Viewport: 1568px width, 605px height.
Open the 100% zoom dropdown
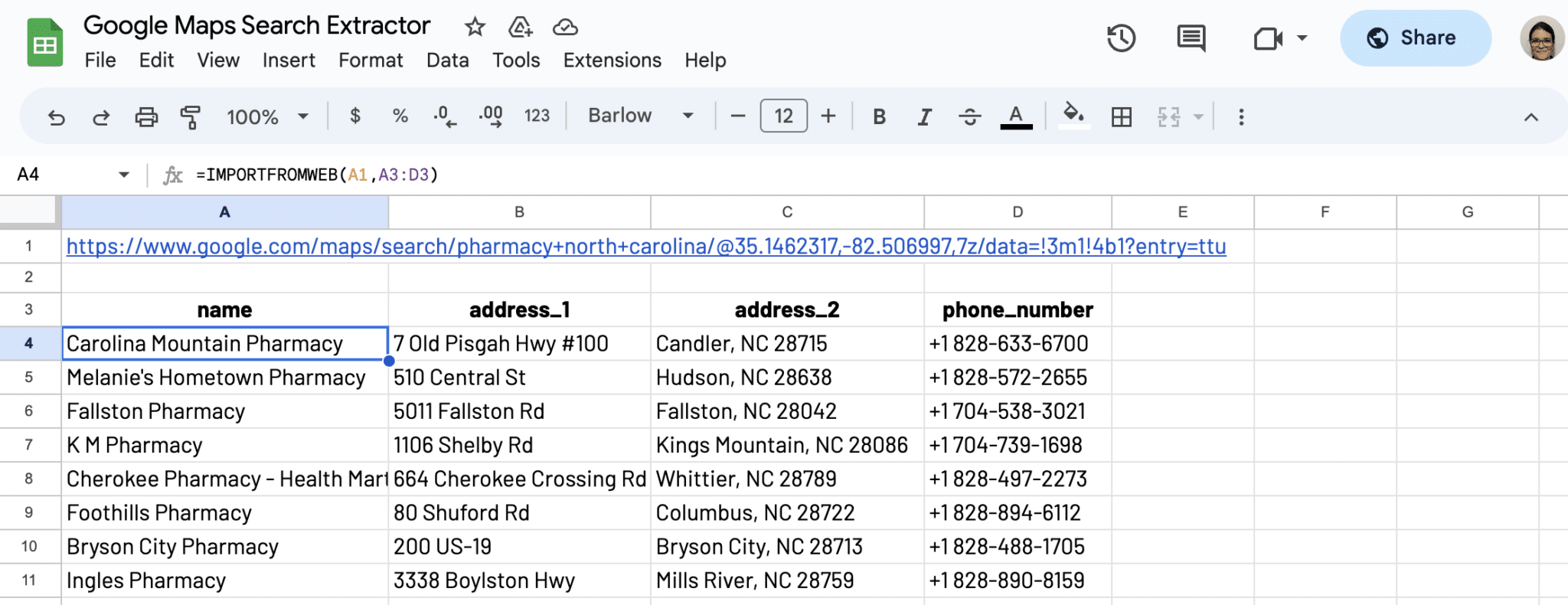[267, 116]
